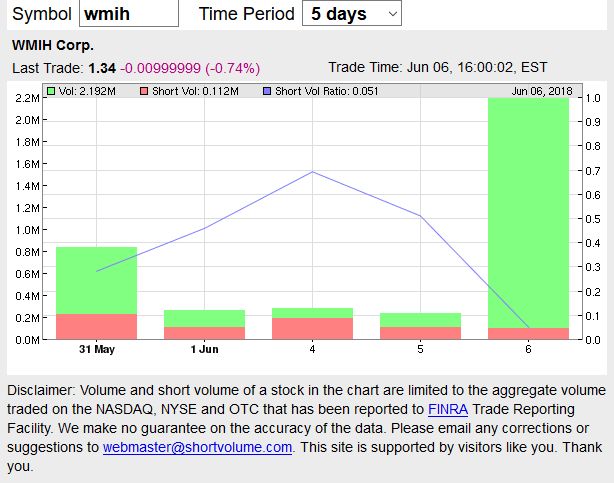Image resolution: width=614 pixels, height=483 pixels.
Task: Click the Vol: 2.192M legend label
Action: (x=87, y=91)
